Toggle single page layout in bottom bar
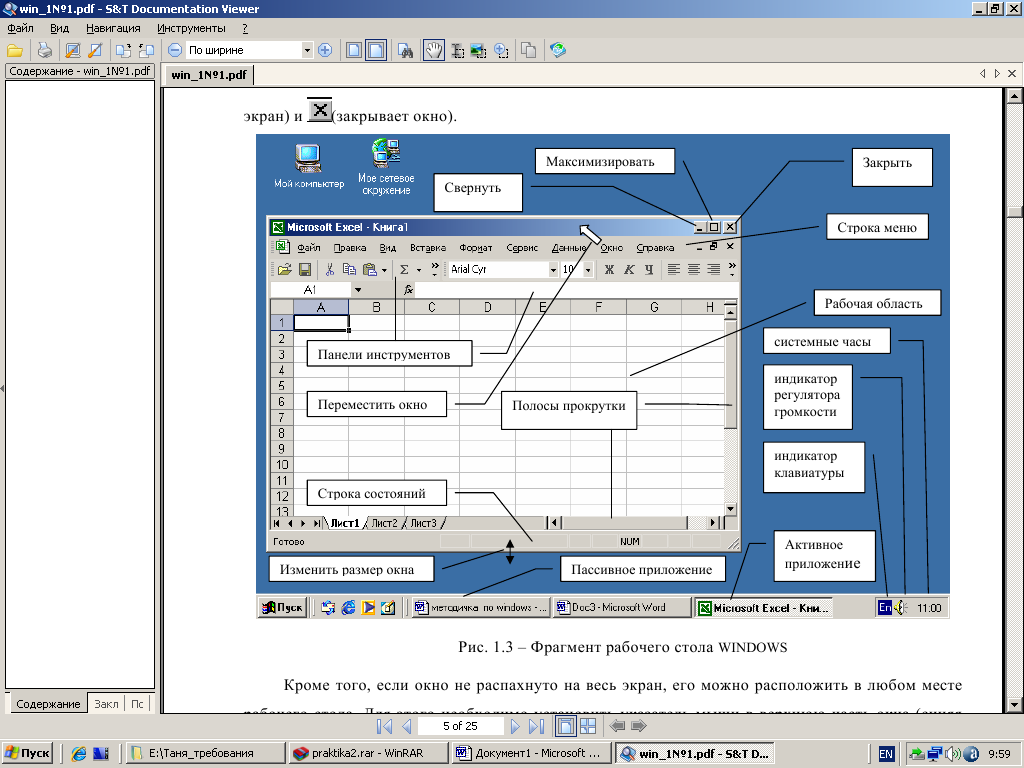 click(x=566, y=726)
